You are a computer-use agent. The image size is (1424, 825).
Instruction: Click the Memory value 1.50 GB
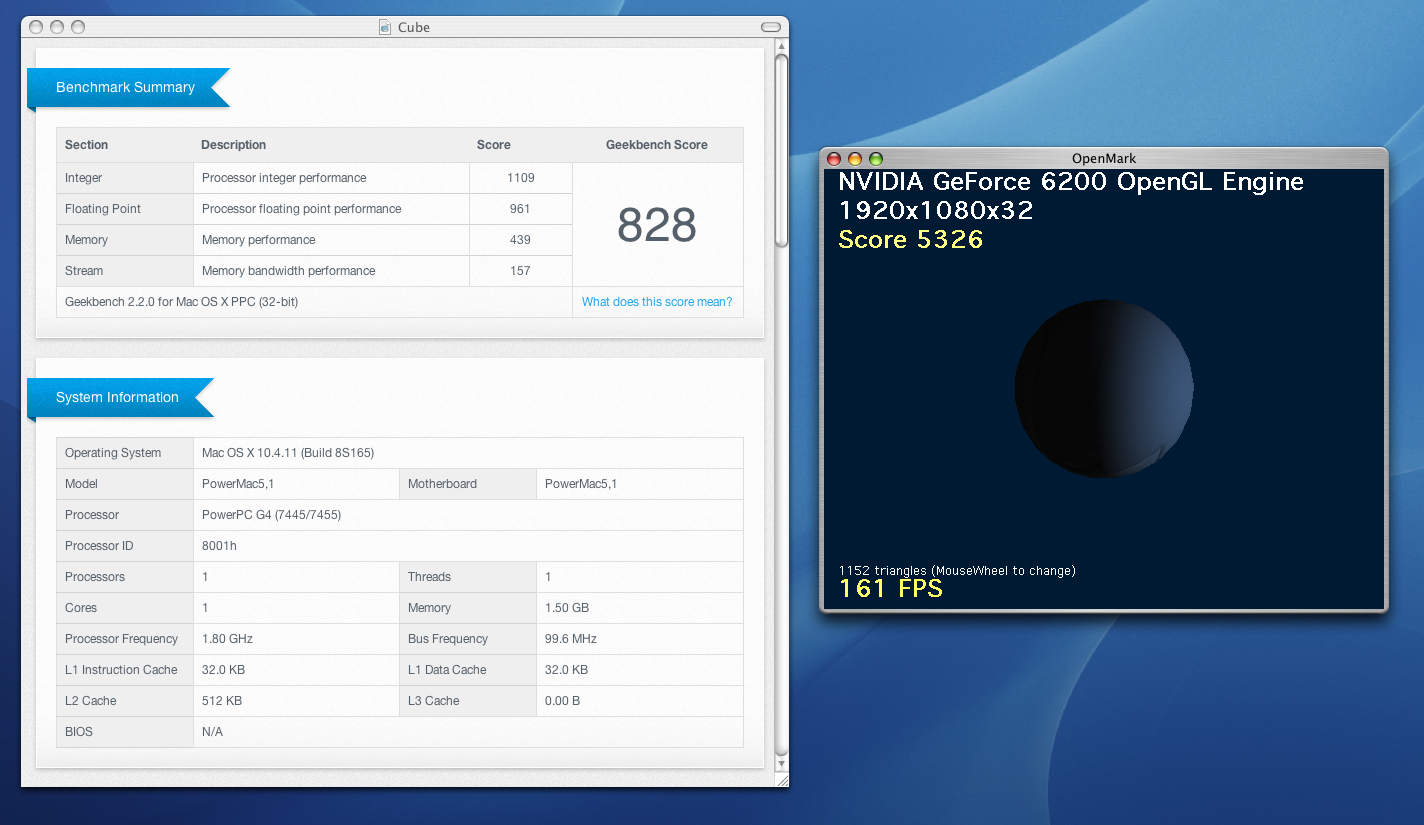click(569, 608)
